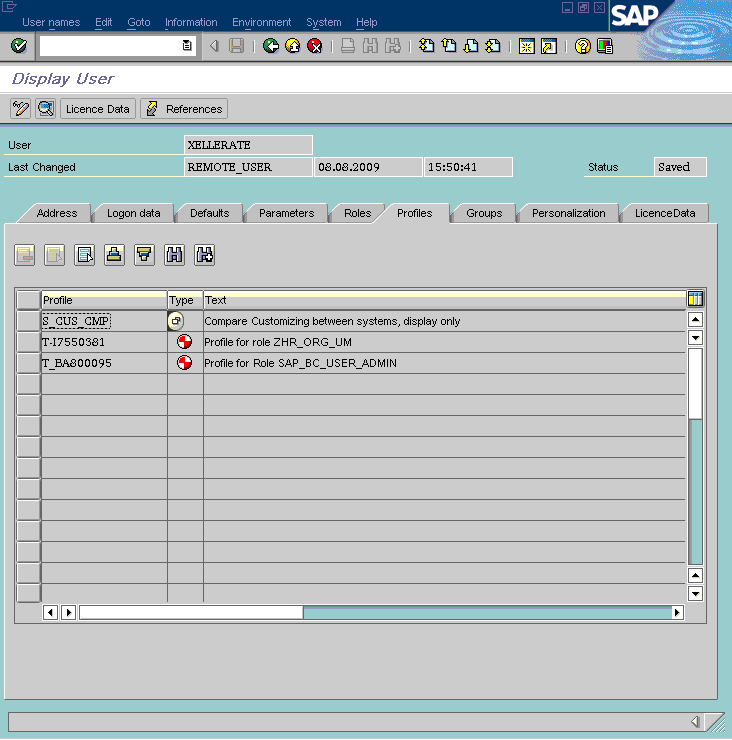
Task: Open the Goto menu
Action: pyautogui.click(x=139, y=22)
